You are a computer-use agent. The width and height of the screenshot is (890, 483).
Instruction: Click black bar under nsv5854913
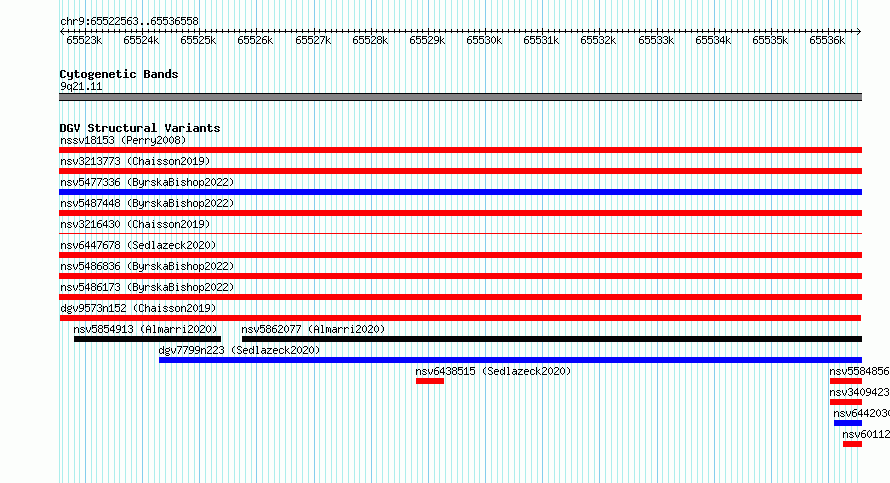[147, 339]
